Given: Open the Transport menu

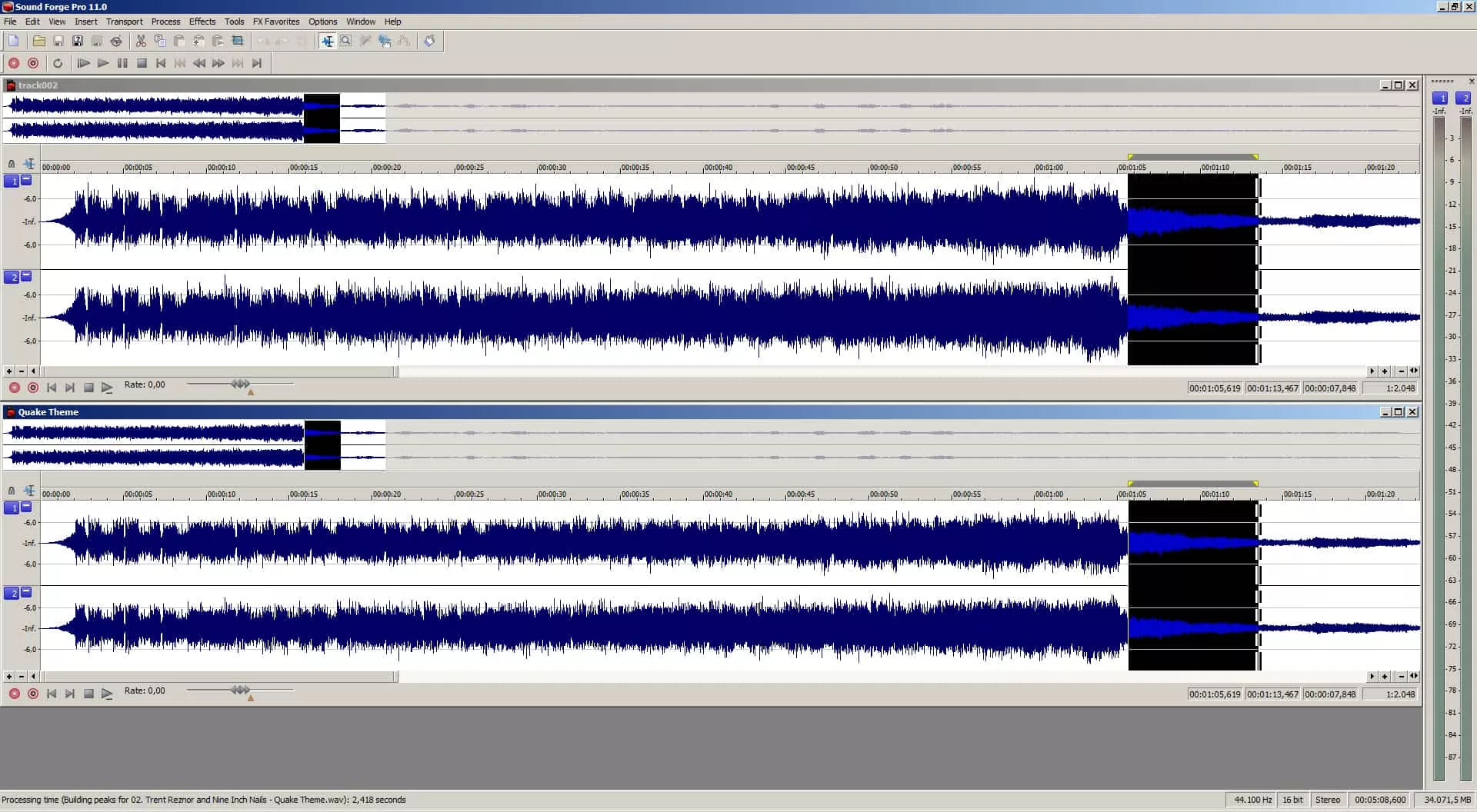Looking at the screenshot, I should coord(125,22).
